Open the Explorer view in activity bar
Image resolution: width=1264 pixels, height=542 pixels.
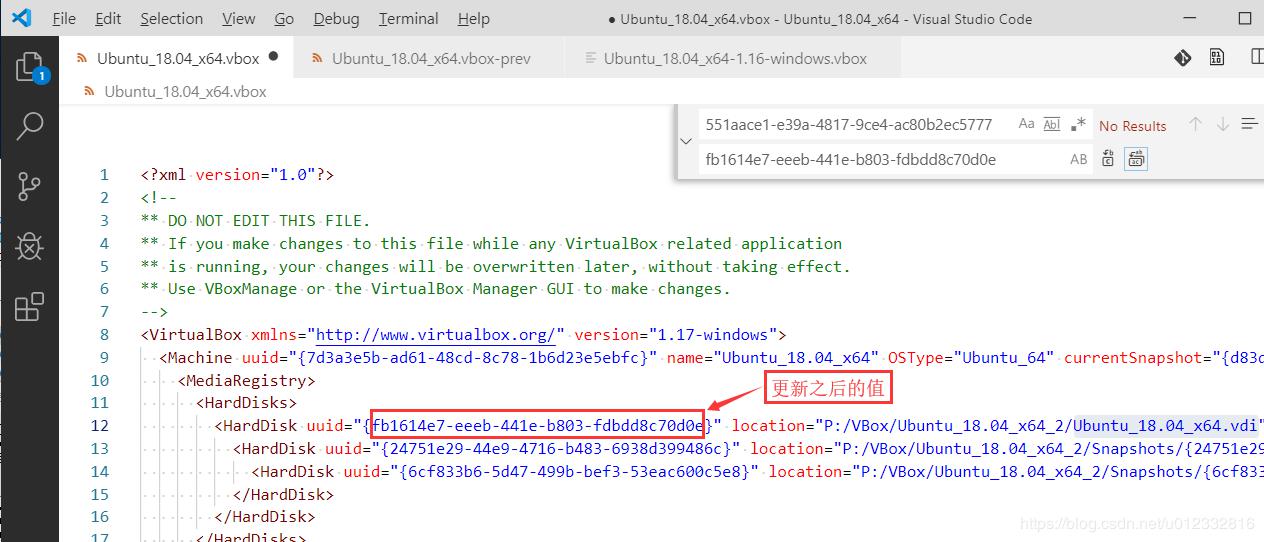(x=29, y=67)
